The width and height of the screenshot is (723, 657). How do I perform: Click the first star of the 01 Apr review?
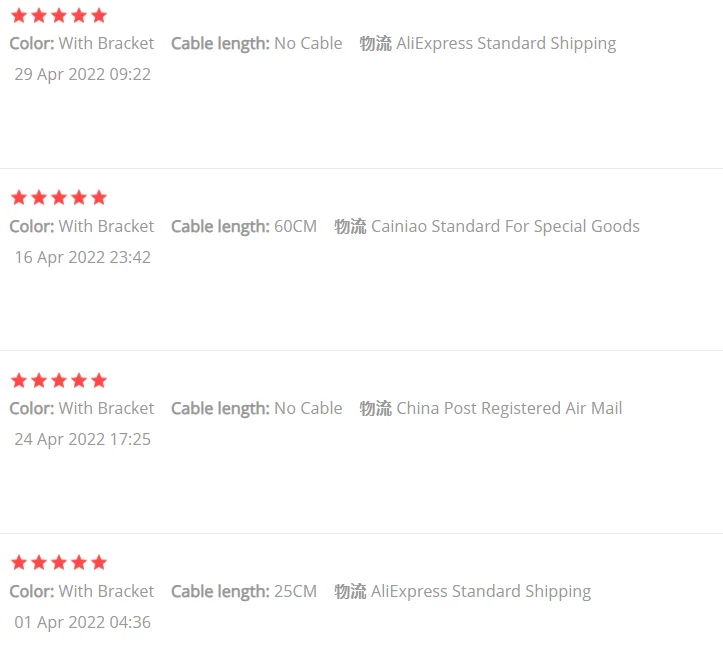tap(18, 562)
